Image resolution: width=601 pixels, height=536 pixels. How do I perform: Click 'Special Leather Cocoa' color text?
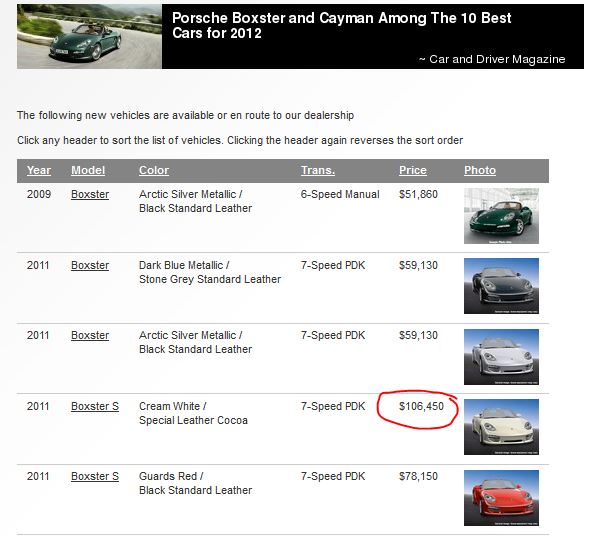click(193, 421)
